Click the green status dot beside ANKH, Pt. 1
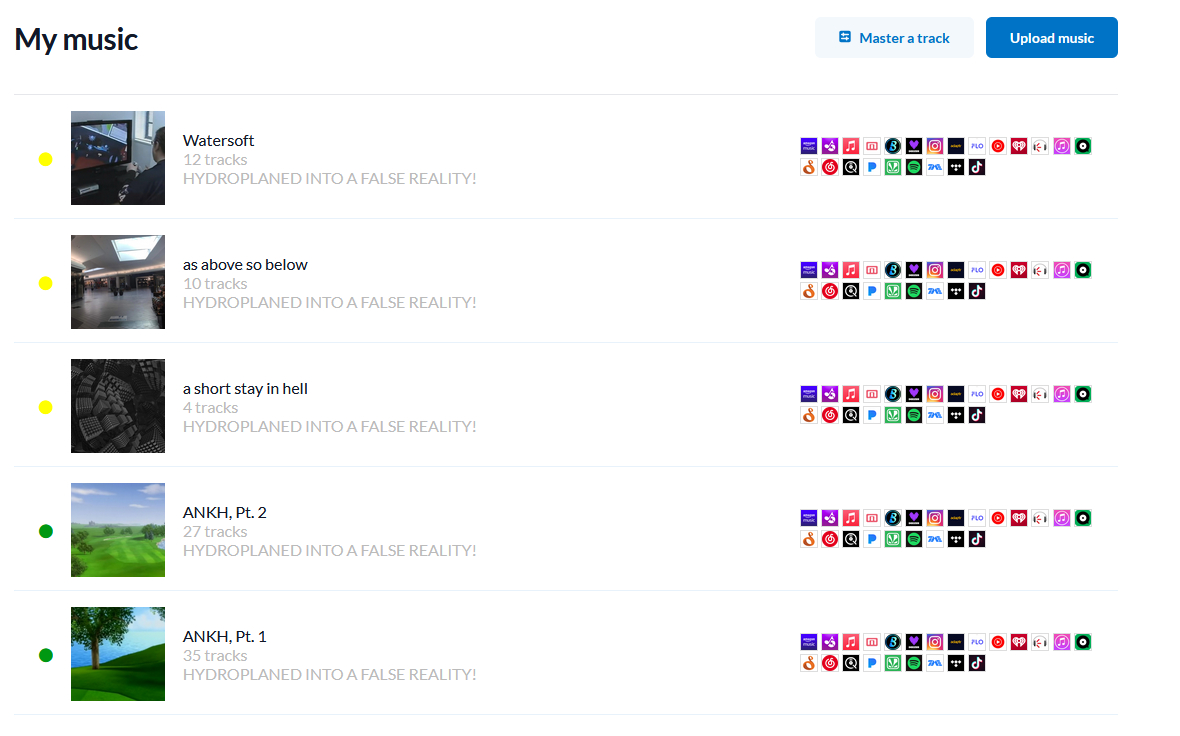The width and height of the screenshot is (1180, 736). coord(45,655)
